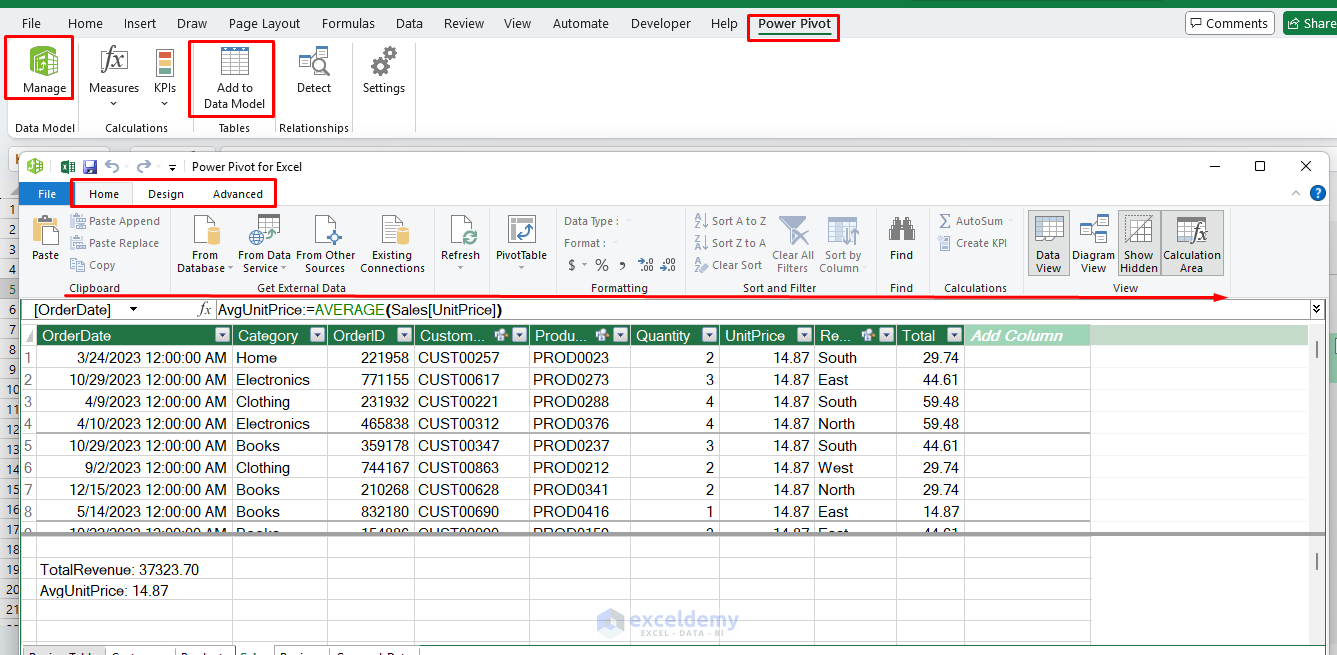Select the Power Pivot ribbon tab in Excel
This screenshot has width=1337, height=655.
coord(794,23)
